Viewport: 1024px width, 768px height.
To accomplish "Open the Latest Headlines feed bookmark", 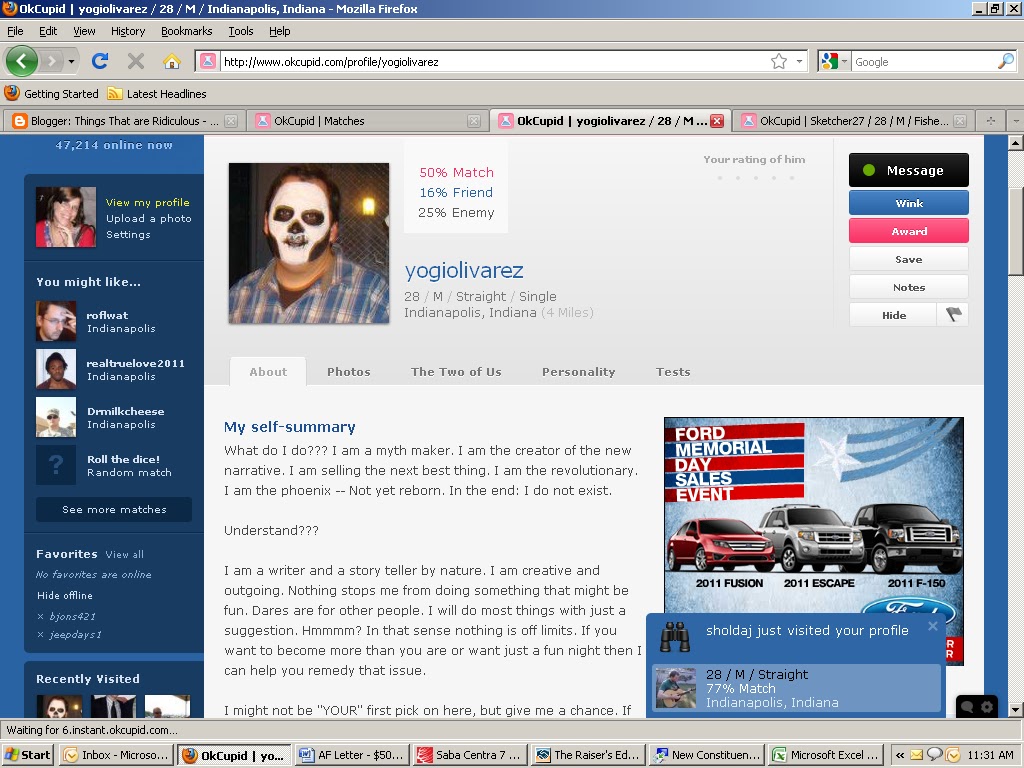I will click(157, 93).
